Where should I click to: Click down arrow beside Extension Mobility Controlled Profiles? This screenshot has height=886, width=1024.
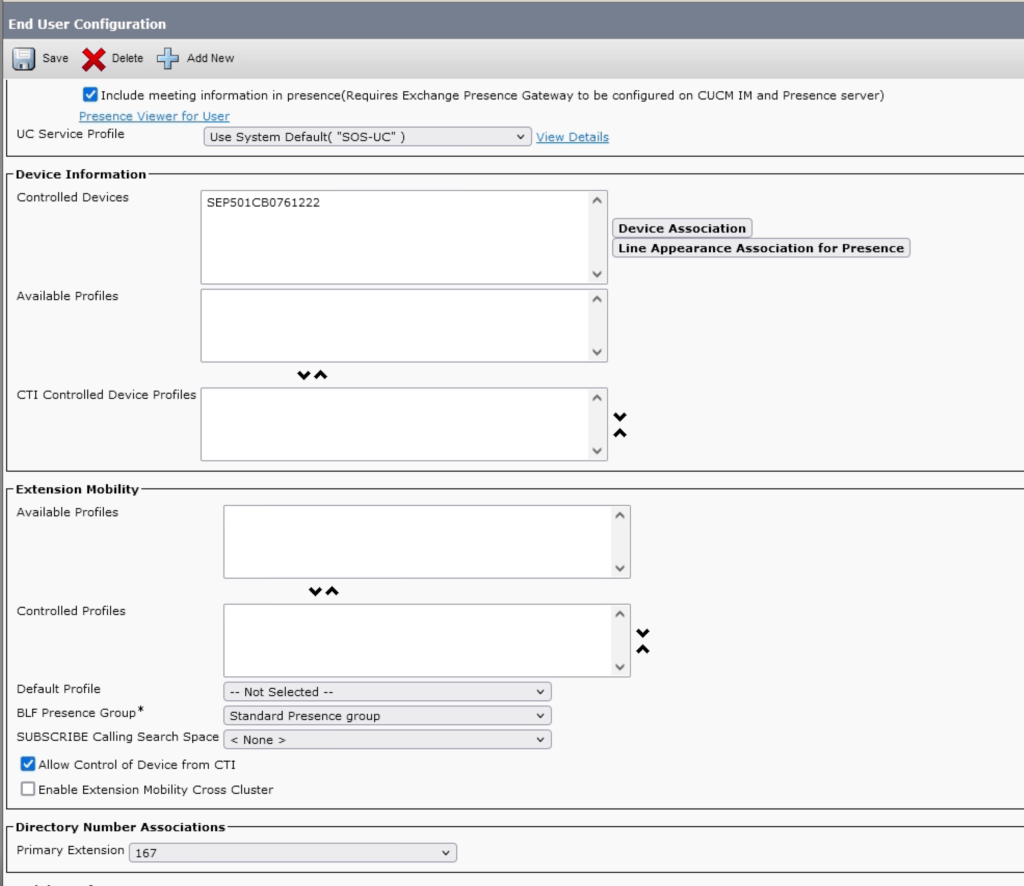pyautogui.click(x=643, y=632)
